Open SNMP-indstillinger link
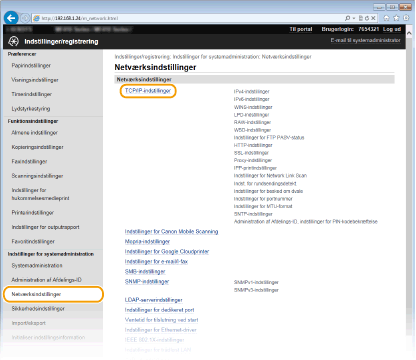The height and width of the screenshot is (360, 416). pyautogui.click(x=147, y=281)
